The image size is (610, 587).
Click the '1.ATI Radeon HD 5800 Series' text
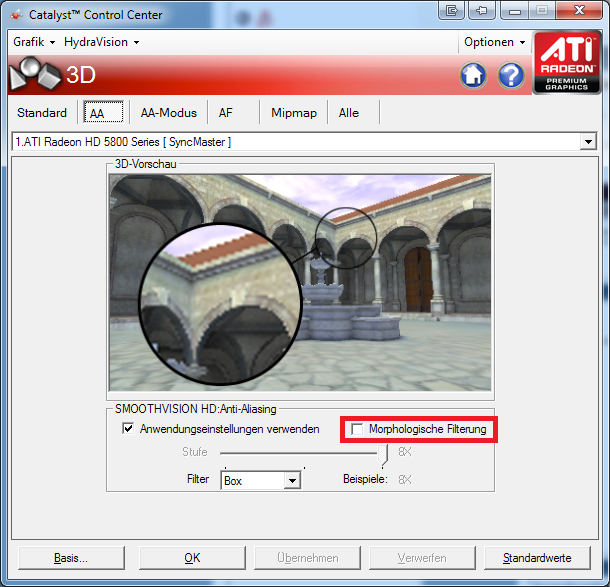pos(88,142)
